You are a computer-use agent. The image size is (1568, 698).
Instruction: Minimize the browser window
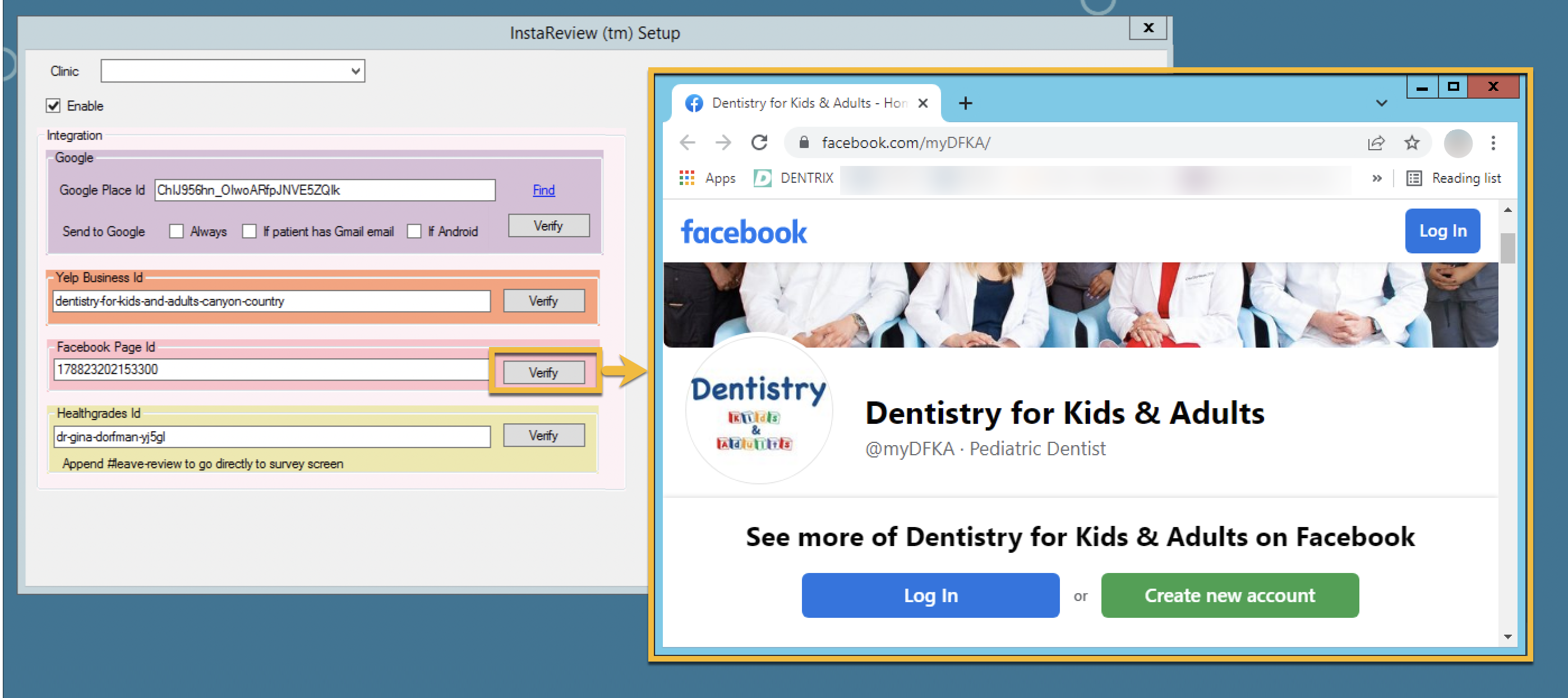[1422, 87]
